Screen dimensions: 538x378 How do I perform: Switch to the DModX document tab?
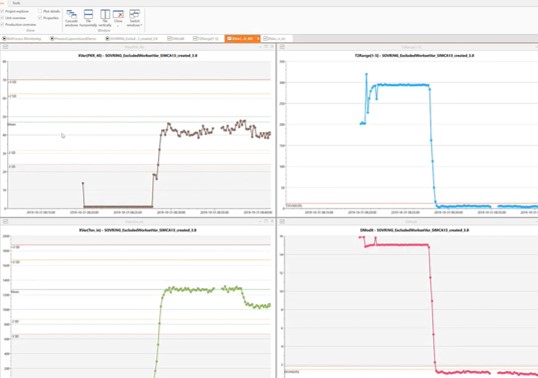pyautogui.click(x=176, y=39)
